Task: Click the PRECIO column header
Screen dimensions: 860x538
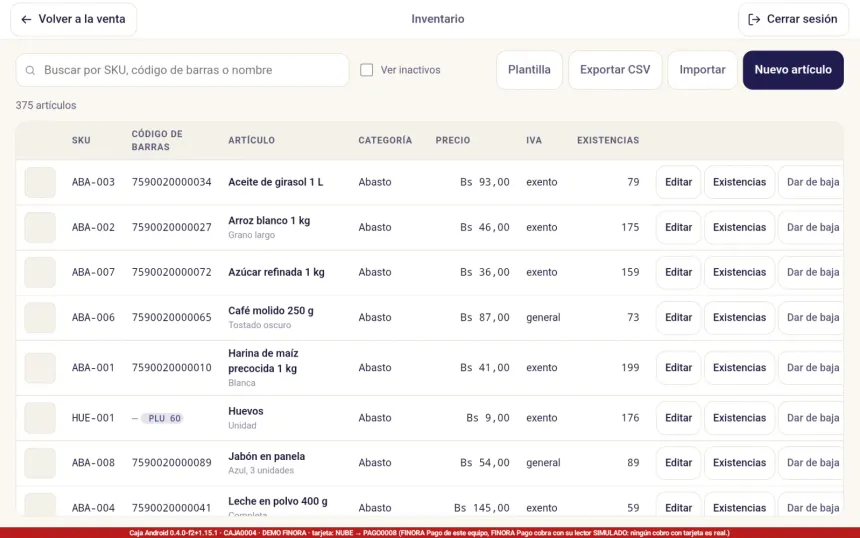Action: click(x=452, y=140)
